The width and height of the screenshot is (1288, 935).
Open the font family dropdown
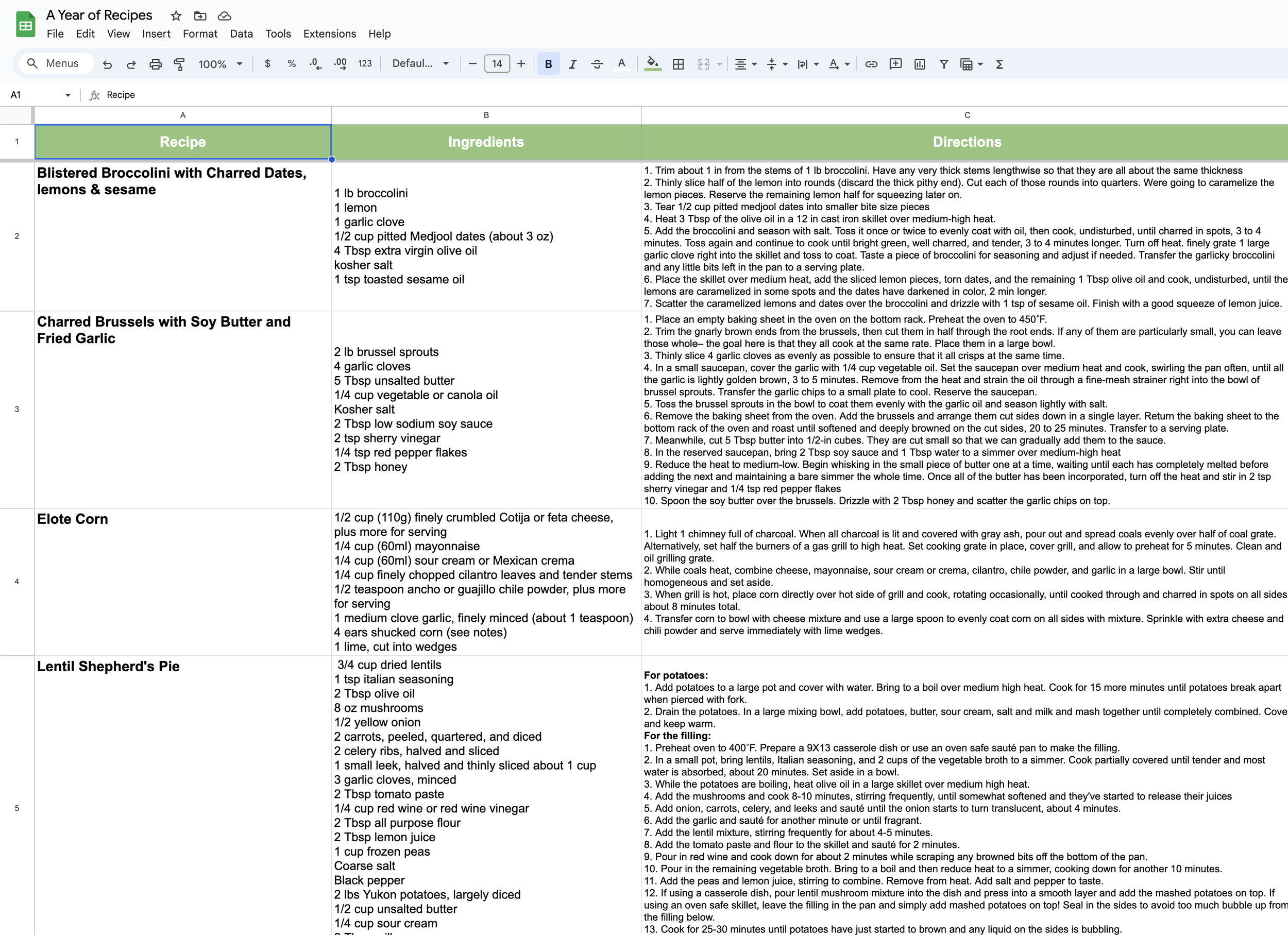tap(420, 63)
